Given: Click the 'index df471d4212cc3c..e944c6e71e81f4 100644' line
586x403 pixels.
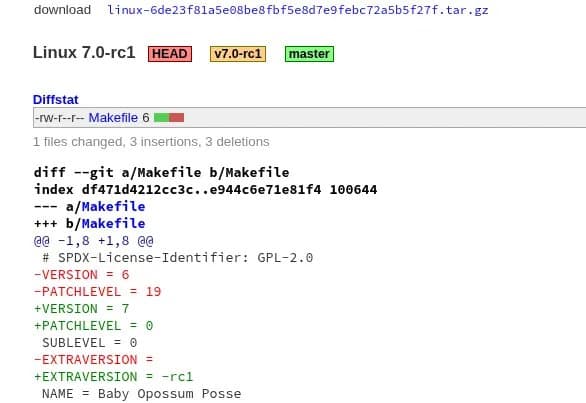Looking at the screenshot, I should point(205,190).
